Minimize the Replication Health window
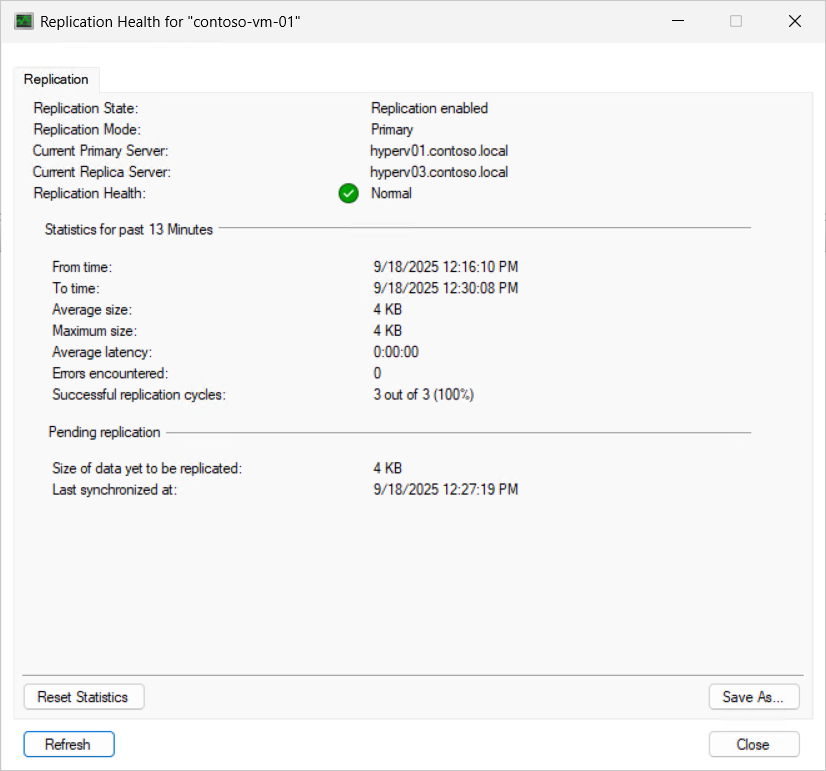Screen dimensions: 826x771 pos(678,21)
